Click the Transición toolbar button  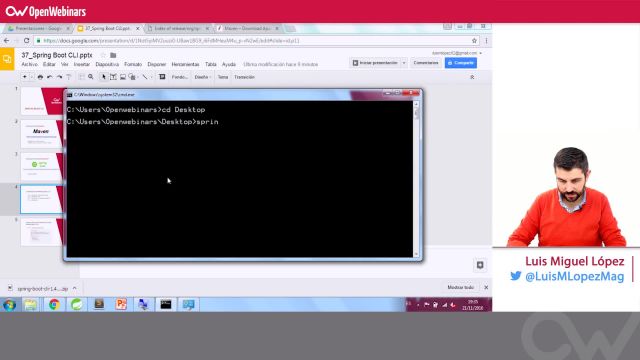pos(244,77)
